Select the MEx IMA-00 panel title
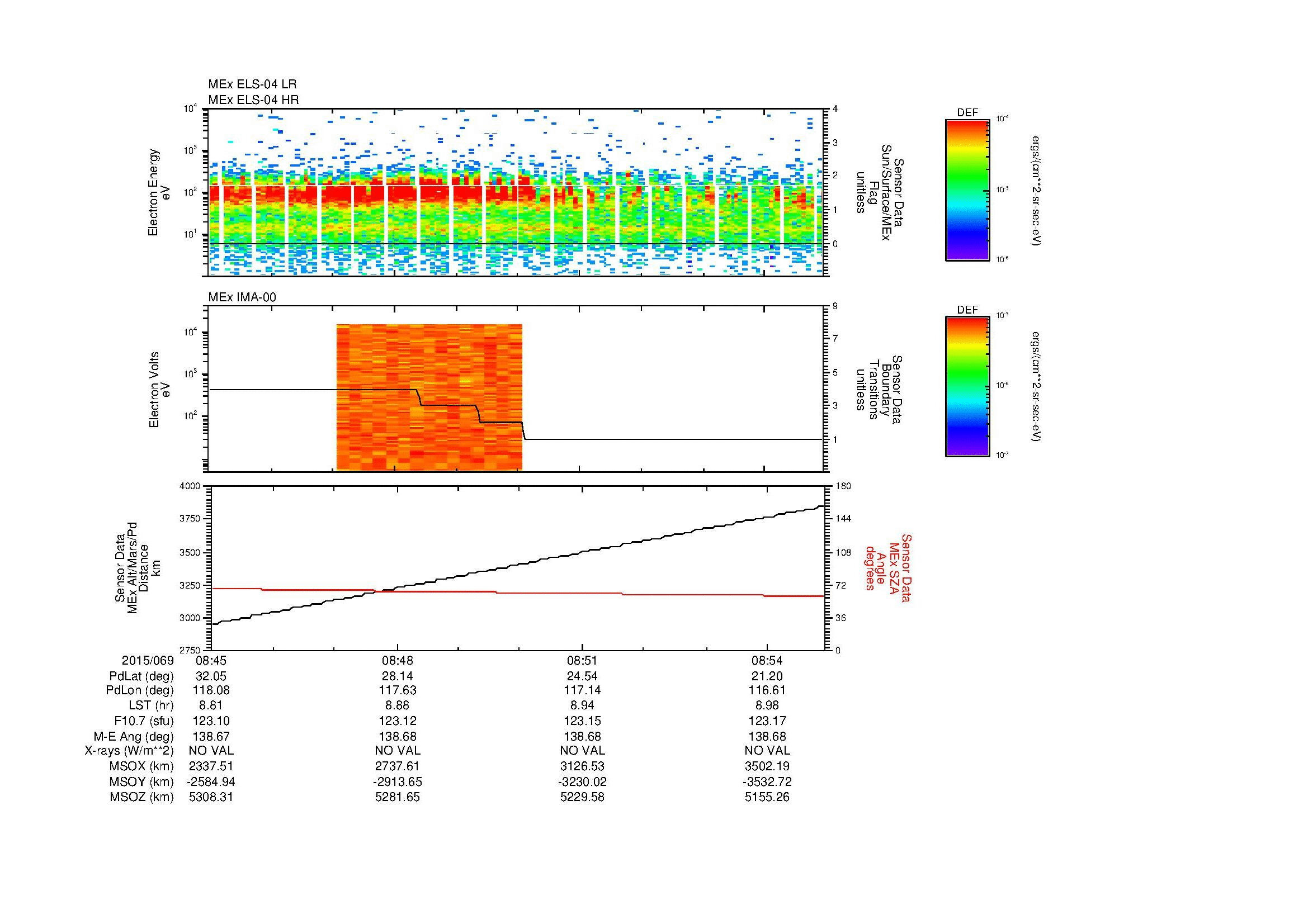Screen dimensions: 1308x924 coord(242,297)
